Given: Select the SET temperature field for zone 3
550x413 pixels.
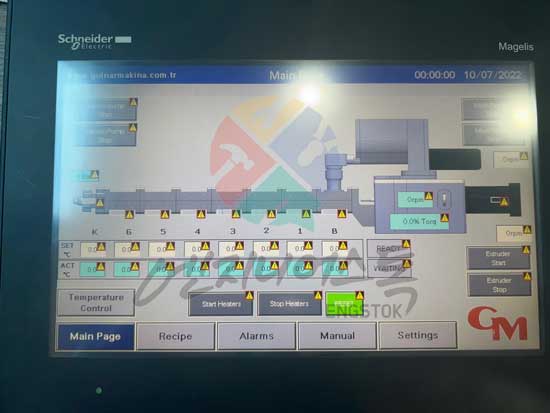Looking at the screenshot, I should [x=231, y=249].
